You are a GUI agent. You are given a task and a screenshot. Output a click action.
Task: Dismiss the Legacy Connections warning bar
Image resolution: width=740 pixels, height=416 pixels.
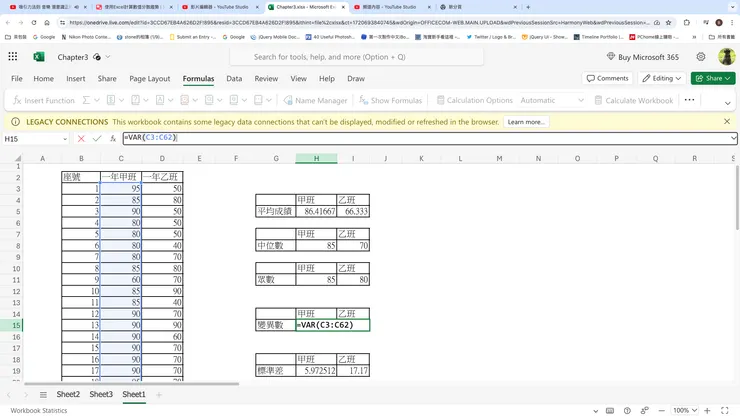click(727, 121)
